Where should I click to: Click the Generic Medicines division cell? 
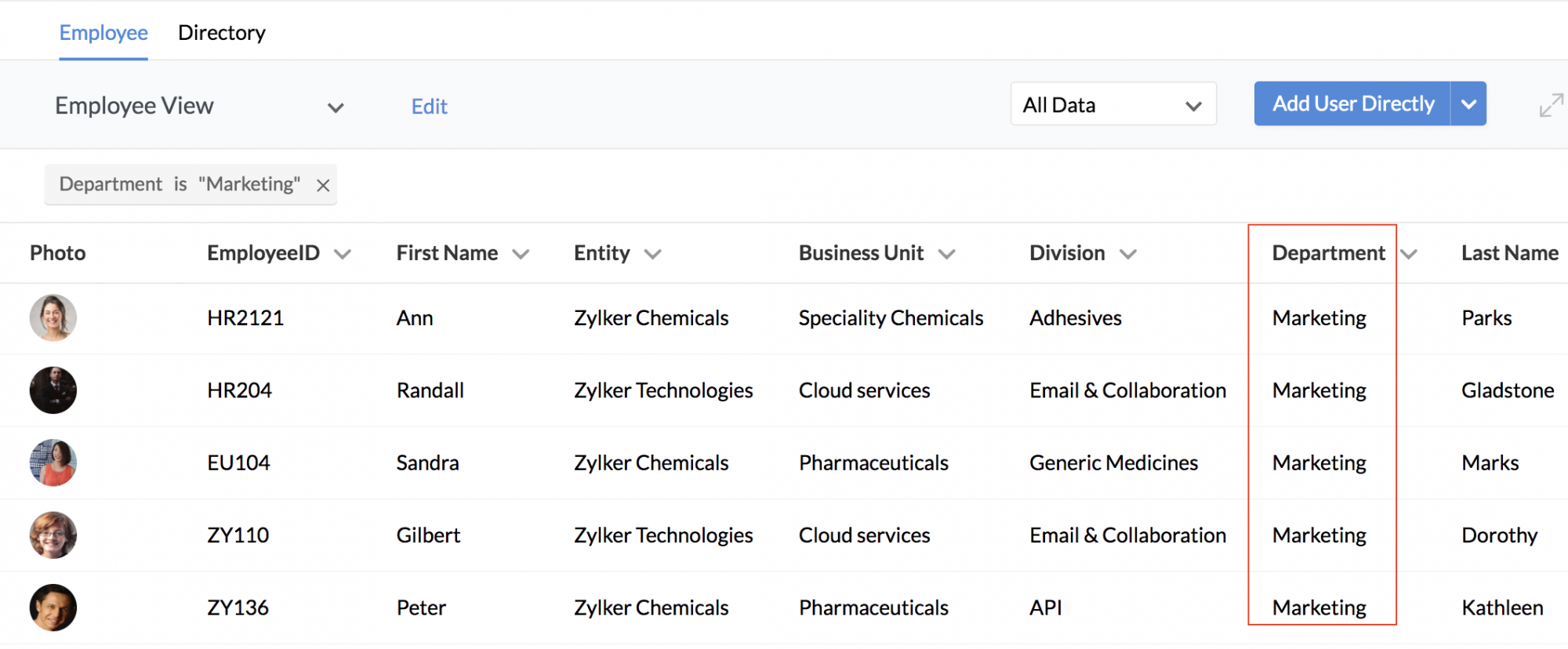point(1113,463)
